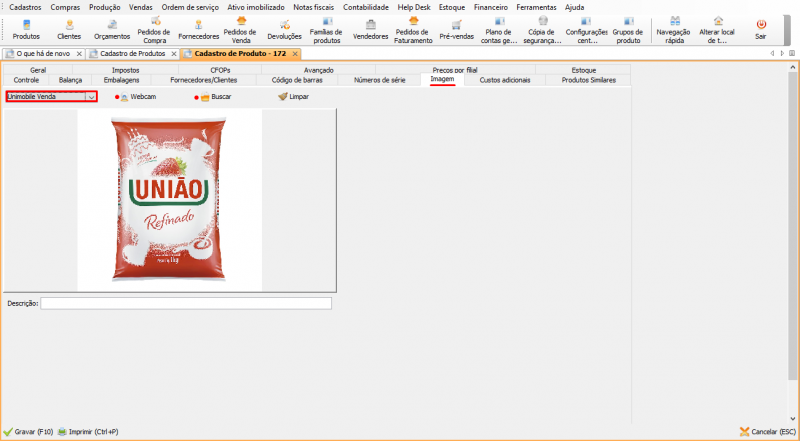The image size is (800, 441).
Task: Open Pedidos de Venda toolbar icon
Action: pos(241,30)
